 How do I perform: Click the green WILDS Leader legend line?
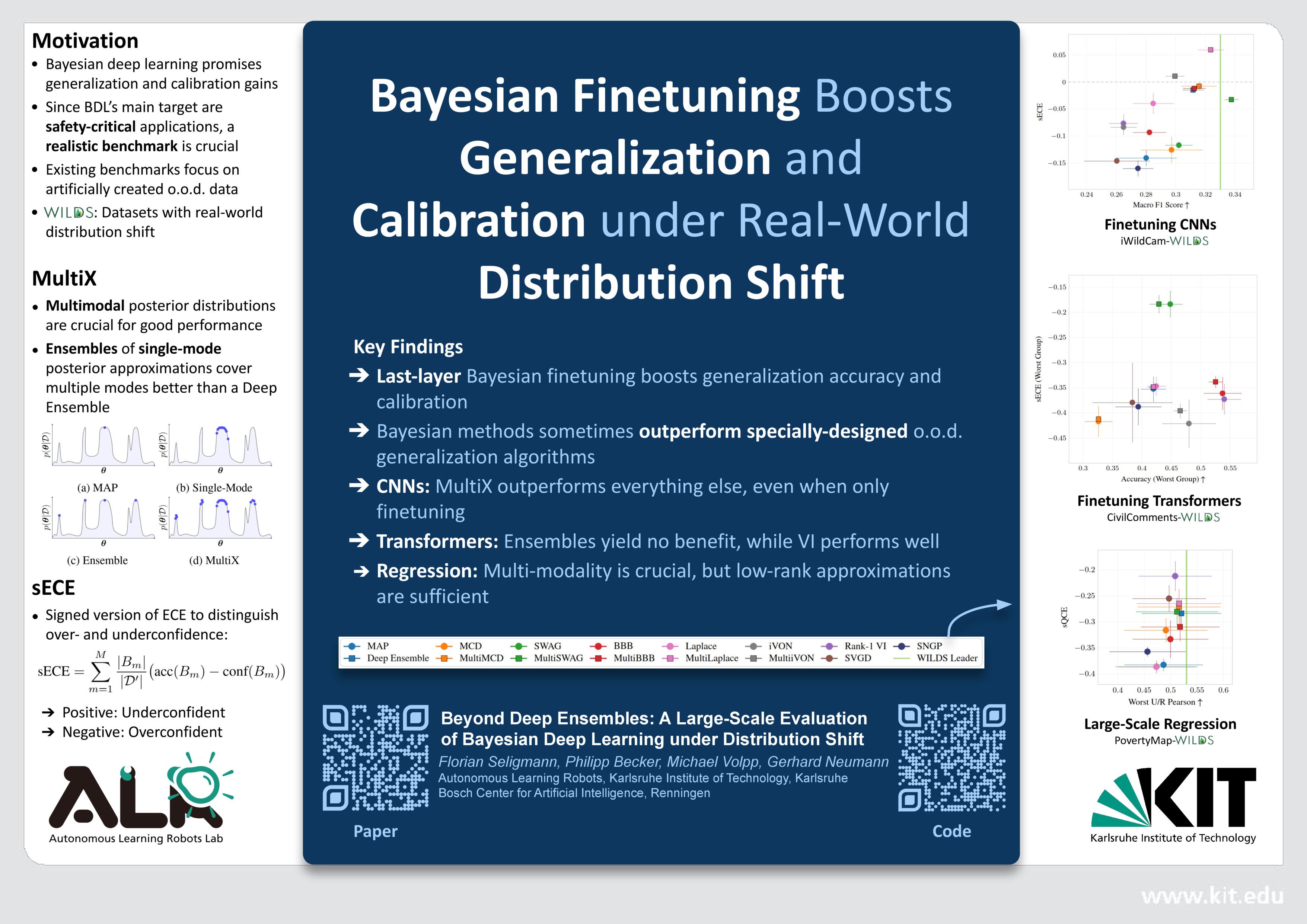click(x=902, y=658)
